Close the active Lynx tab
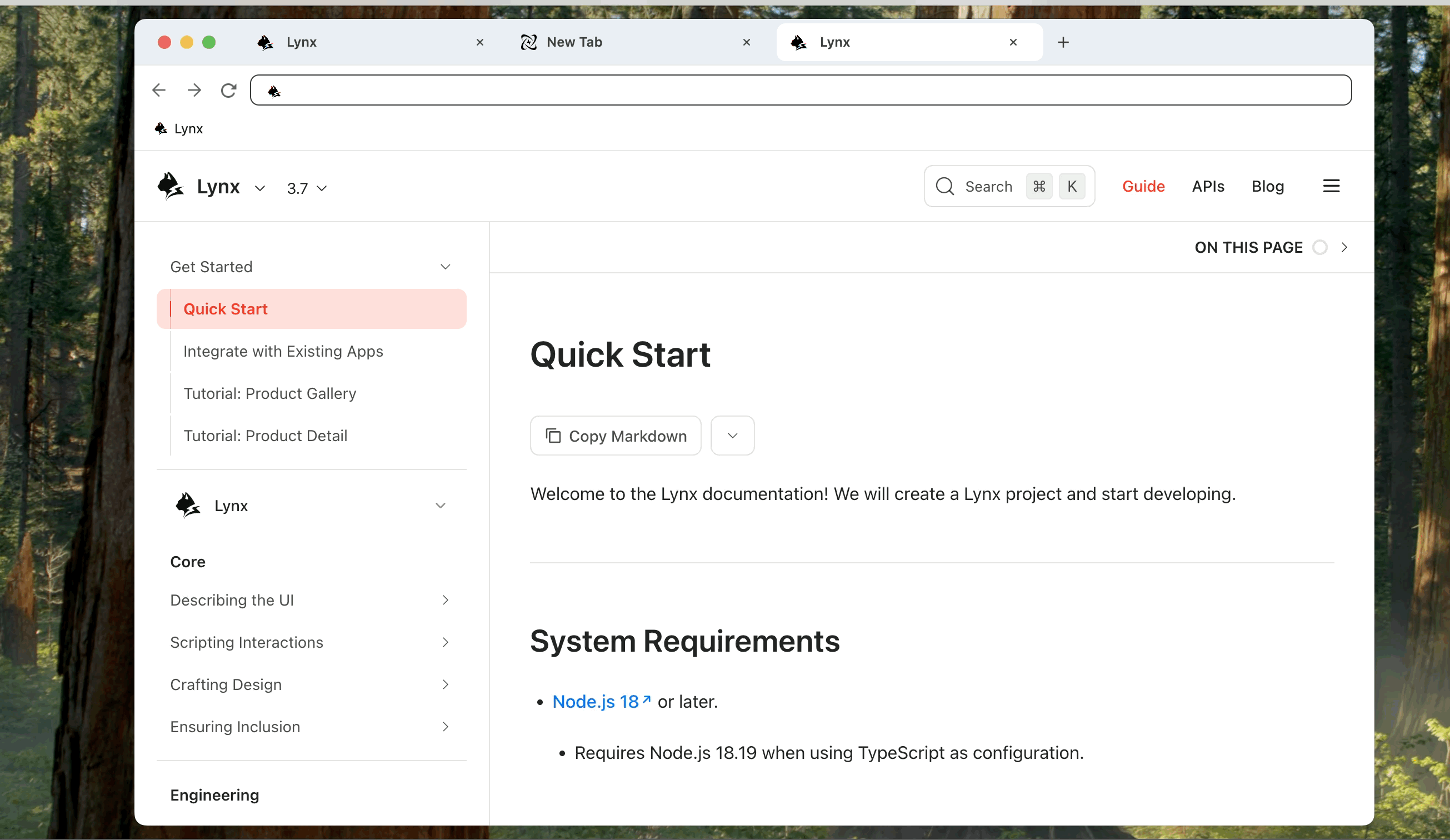This screenshot has width=1450, height=840. point(1013,42)
